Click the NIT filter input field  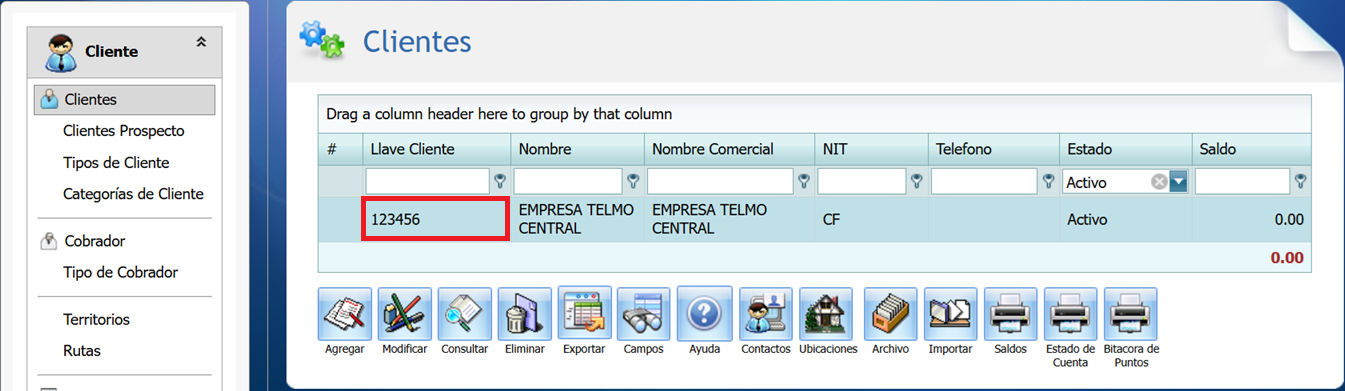pos(862,182)
